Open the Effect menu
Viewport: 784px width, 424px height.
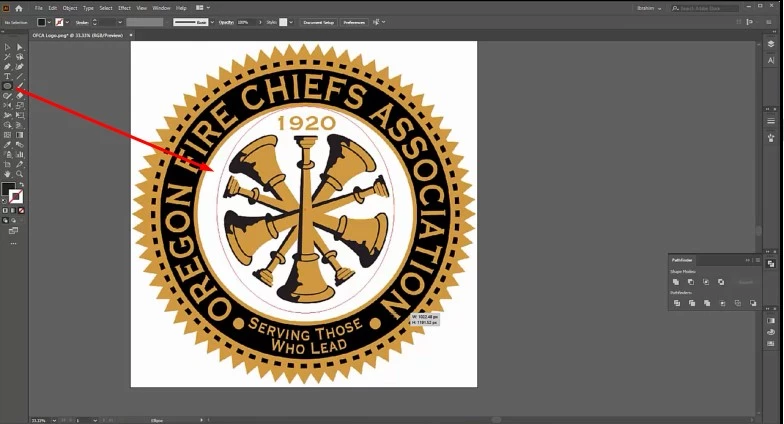point(124,8)
